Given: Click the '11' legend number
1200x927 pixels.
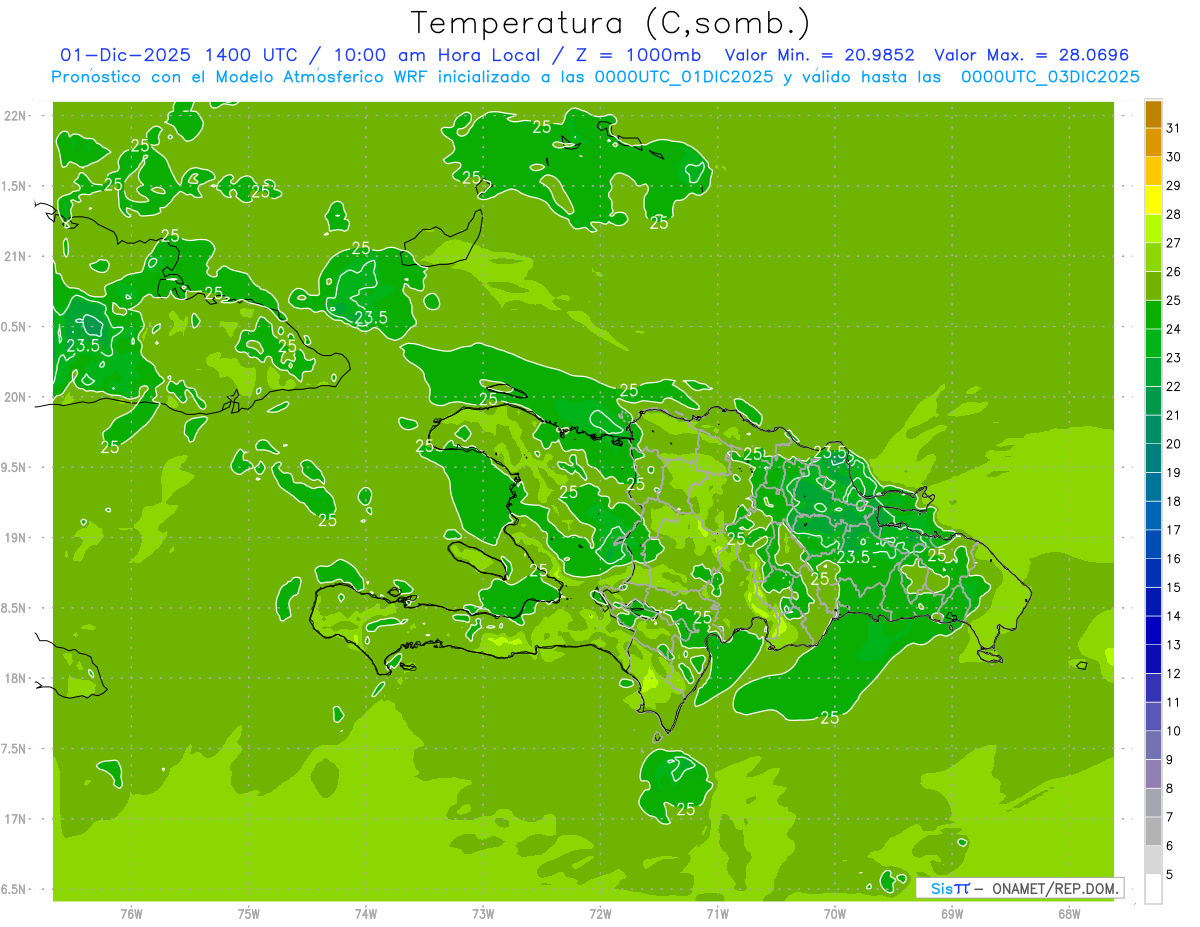Looking at the screenshot, I should pos(1174,702).
